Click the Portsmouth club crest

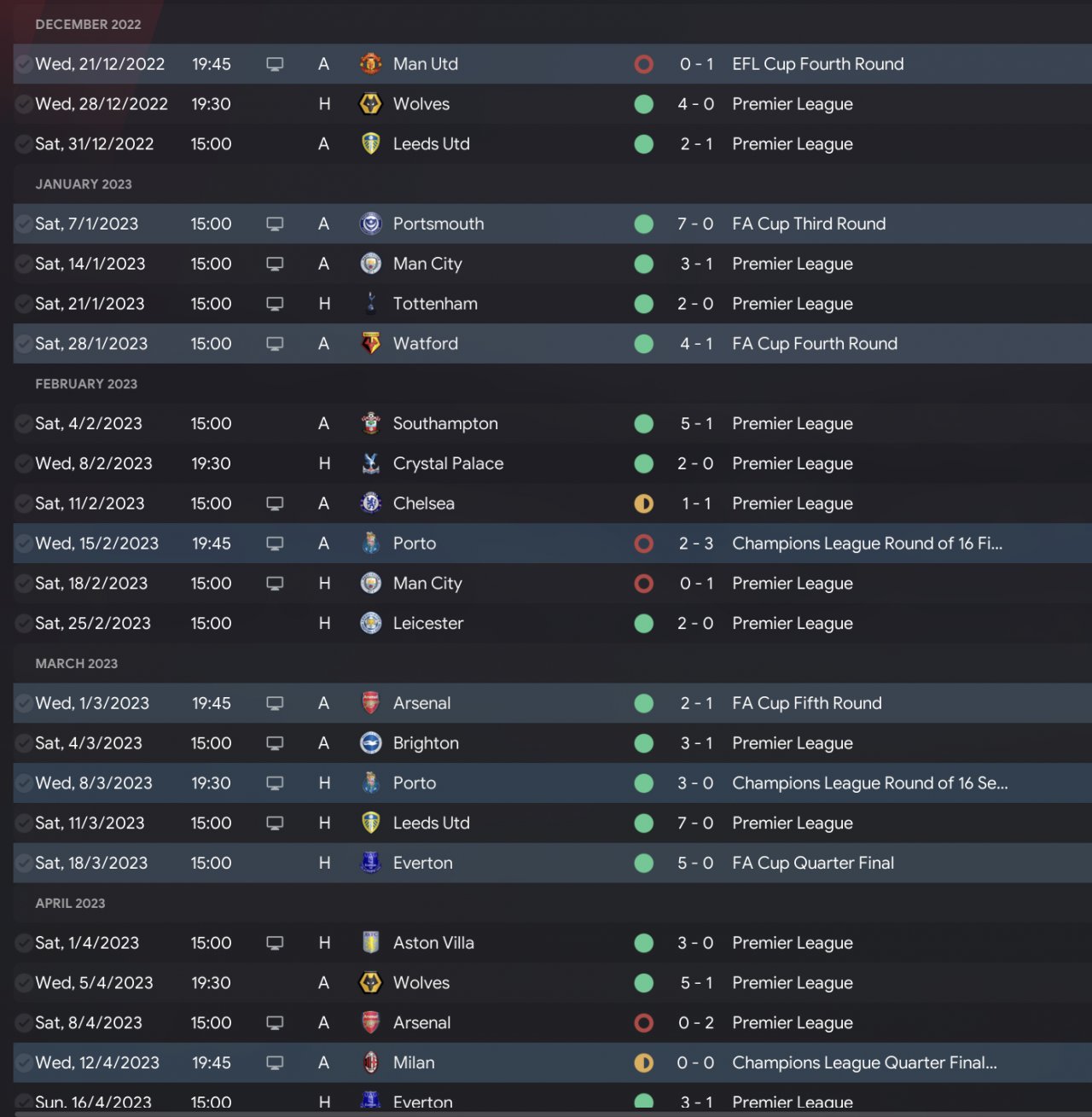(x=370, y=224)
